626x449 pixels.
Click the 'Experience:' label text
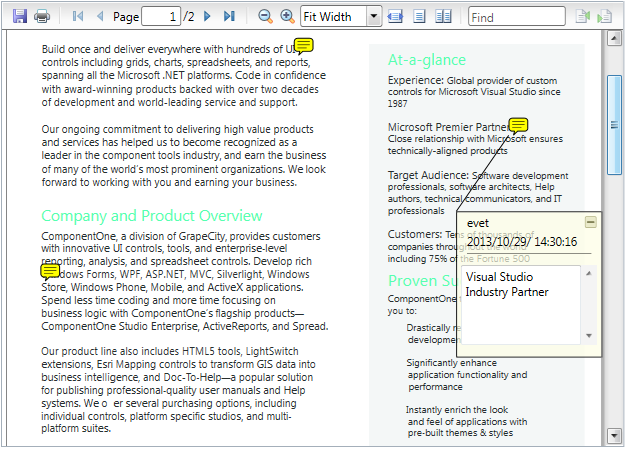[x=416, y=80]
